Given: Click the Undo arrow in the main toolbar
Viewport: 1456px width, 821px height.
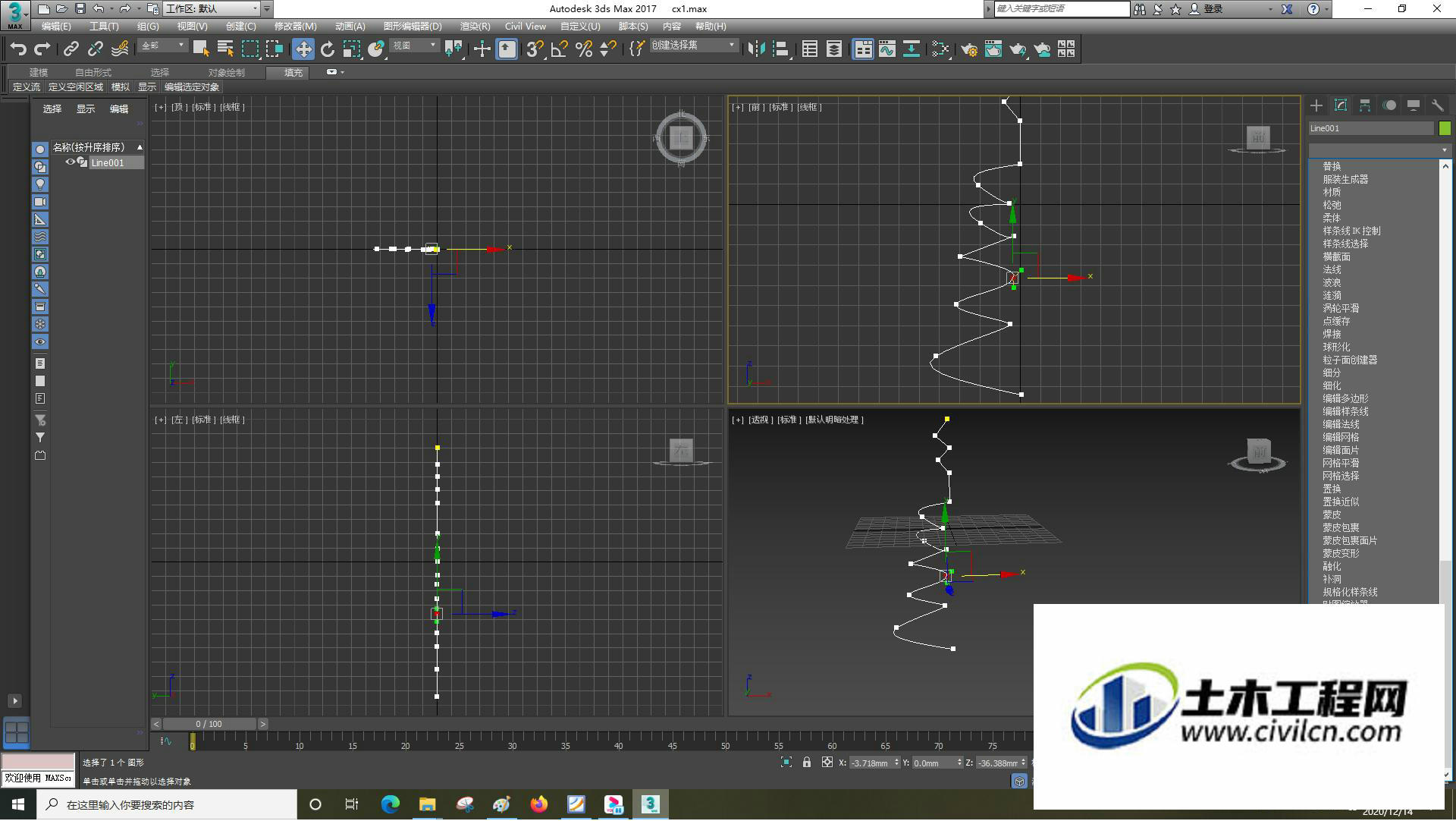Looking at the screenshot, I should click(18, 49).
